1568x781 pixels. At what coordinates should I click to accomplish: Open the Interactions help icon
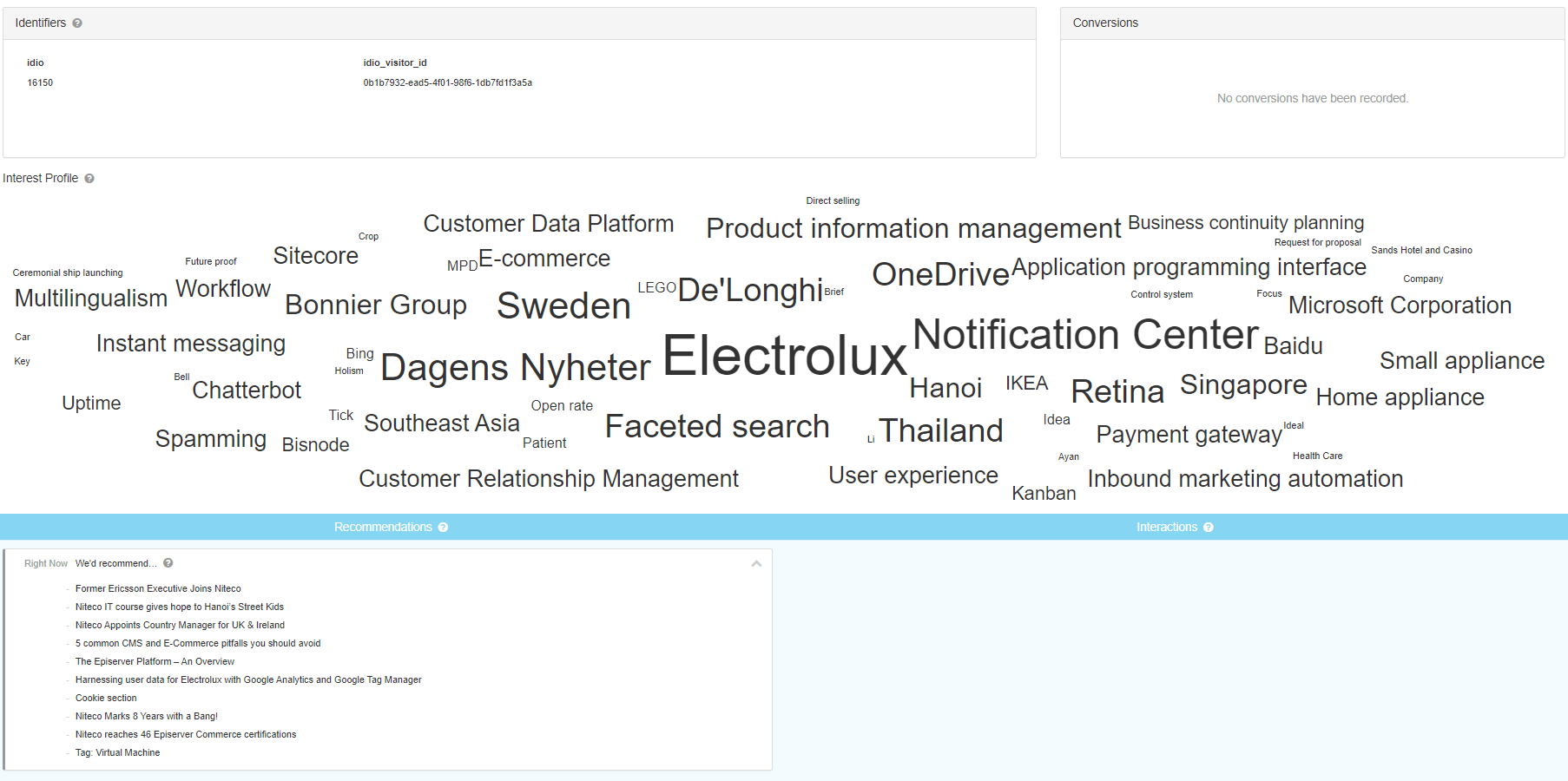(x=1209, y=528)
